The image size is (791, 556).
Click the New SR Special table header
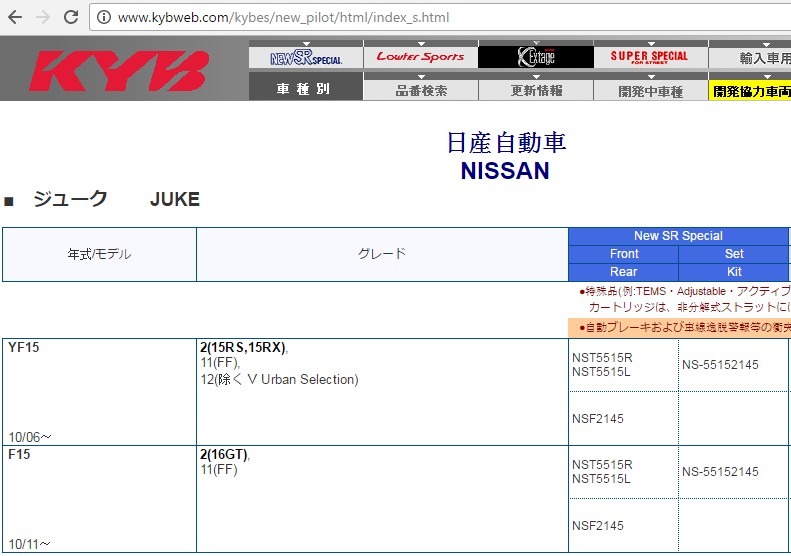[x=679, y=236]
